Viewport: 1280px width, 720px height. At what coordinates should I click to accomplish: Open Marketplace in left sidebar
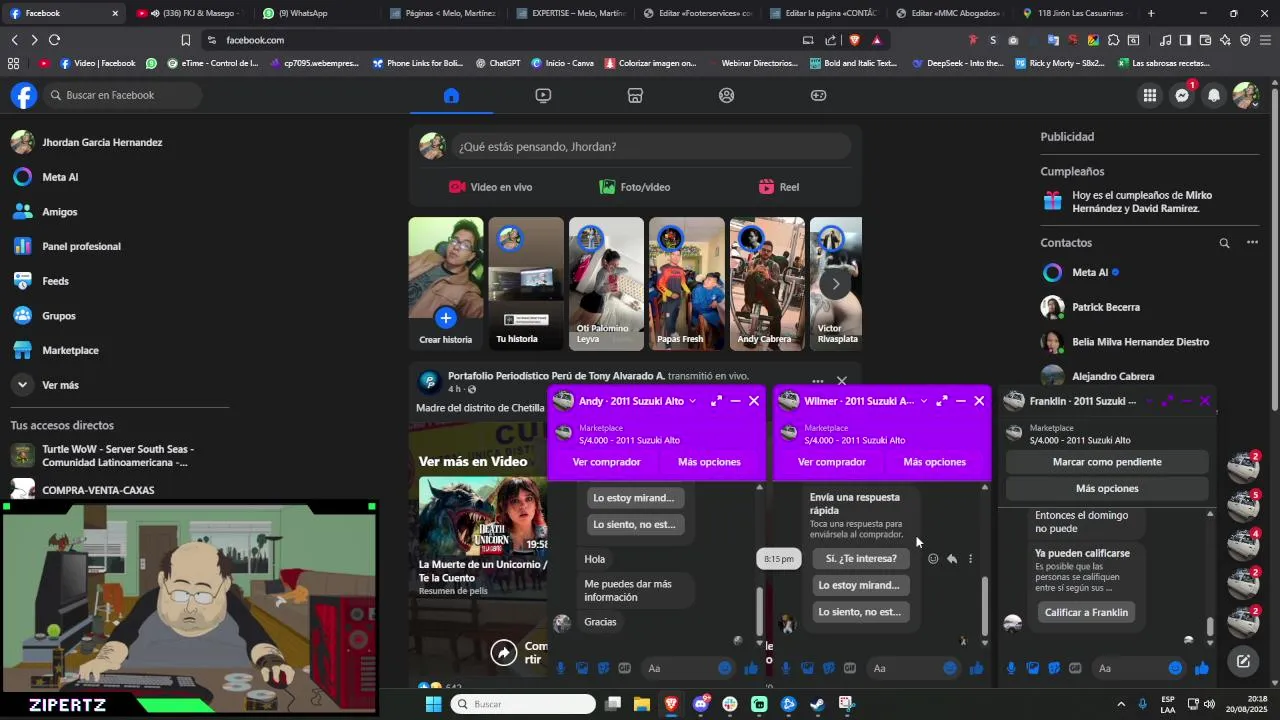coord(70,350)
